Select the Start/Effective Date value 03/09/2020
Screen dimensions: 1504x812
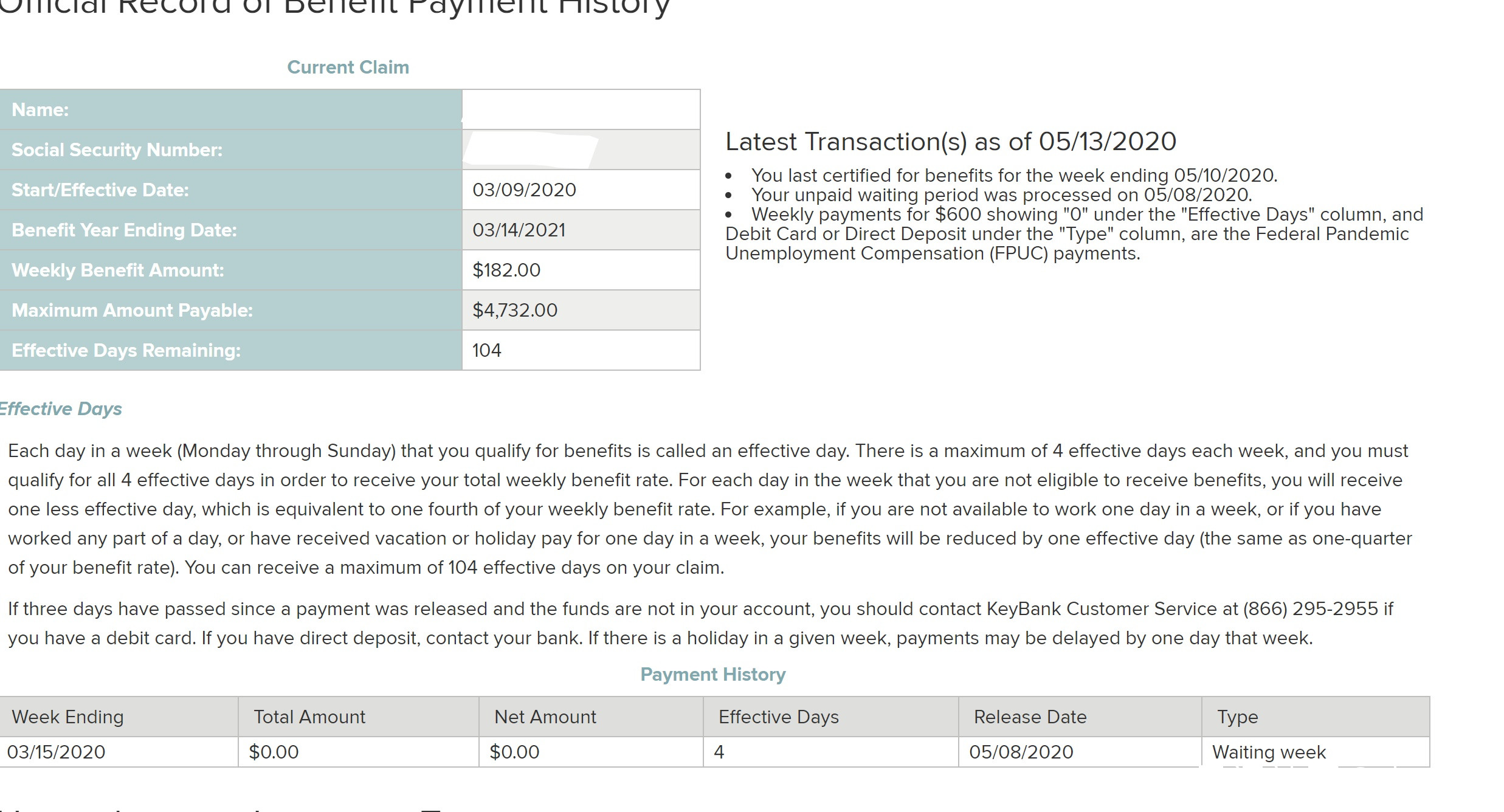click(524, 190)
